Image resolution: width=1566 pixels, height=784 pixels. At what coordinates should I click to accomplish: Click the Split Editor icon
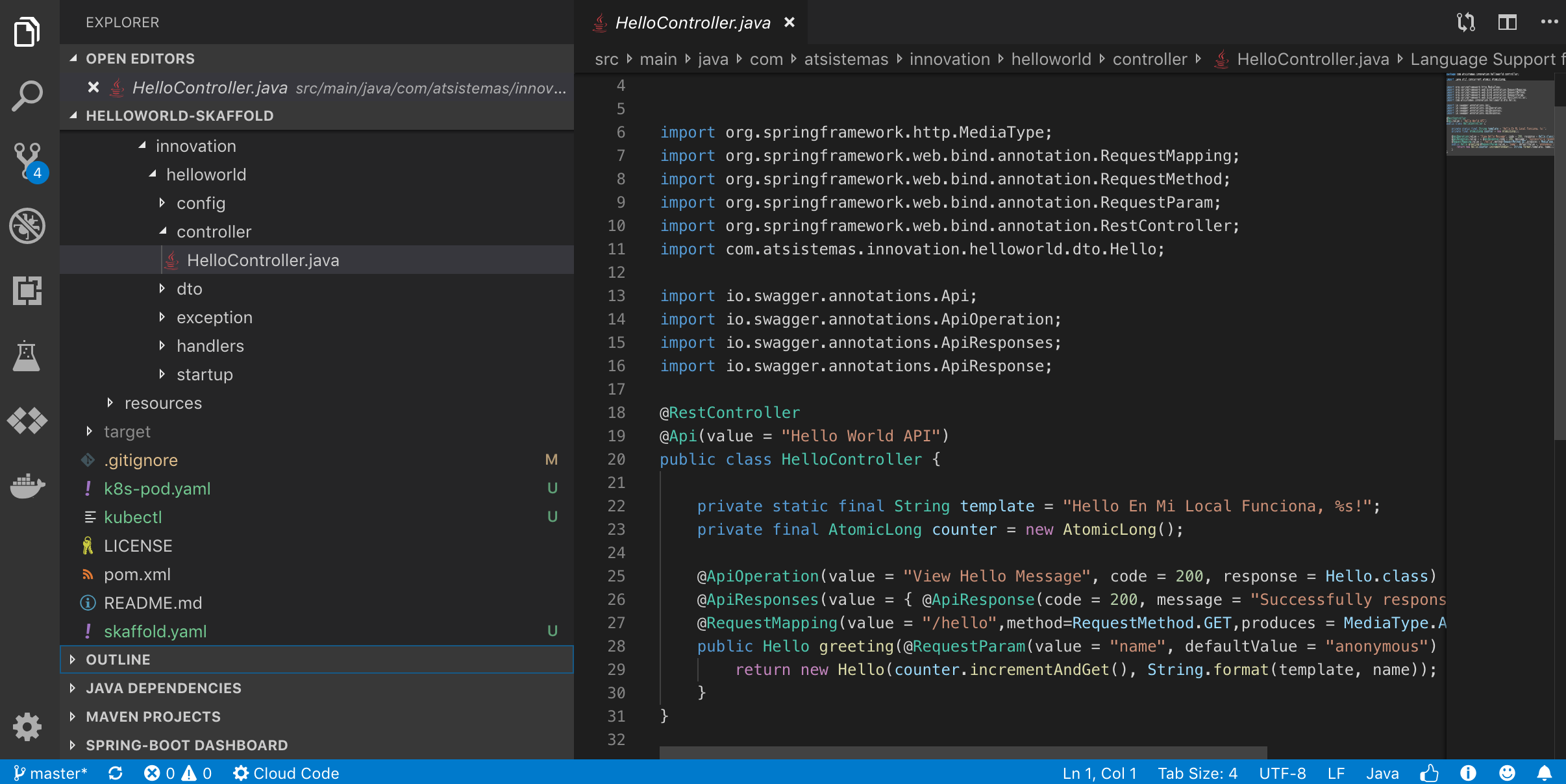(x=1507, y=23)
